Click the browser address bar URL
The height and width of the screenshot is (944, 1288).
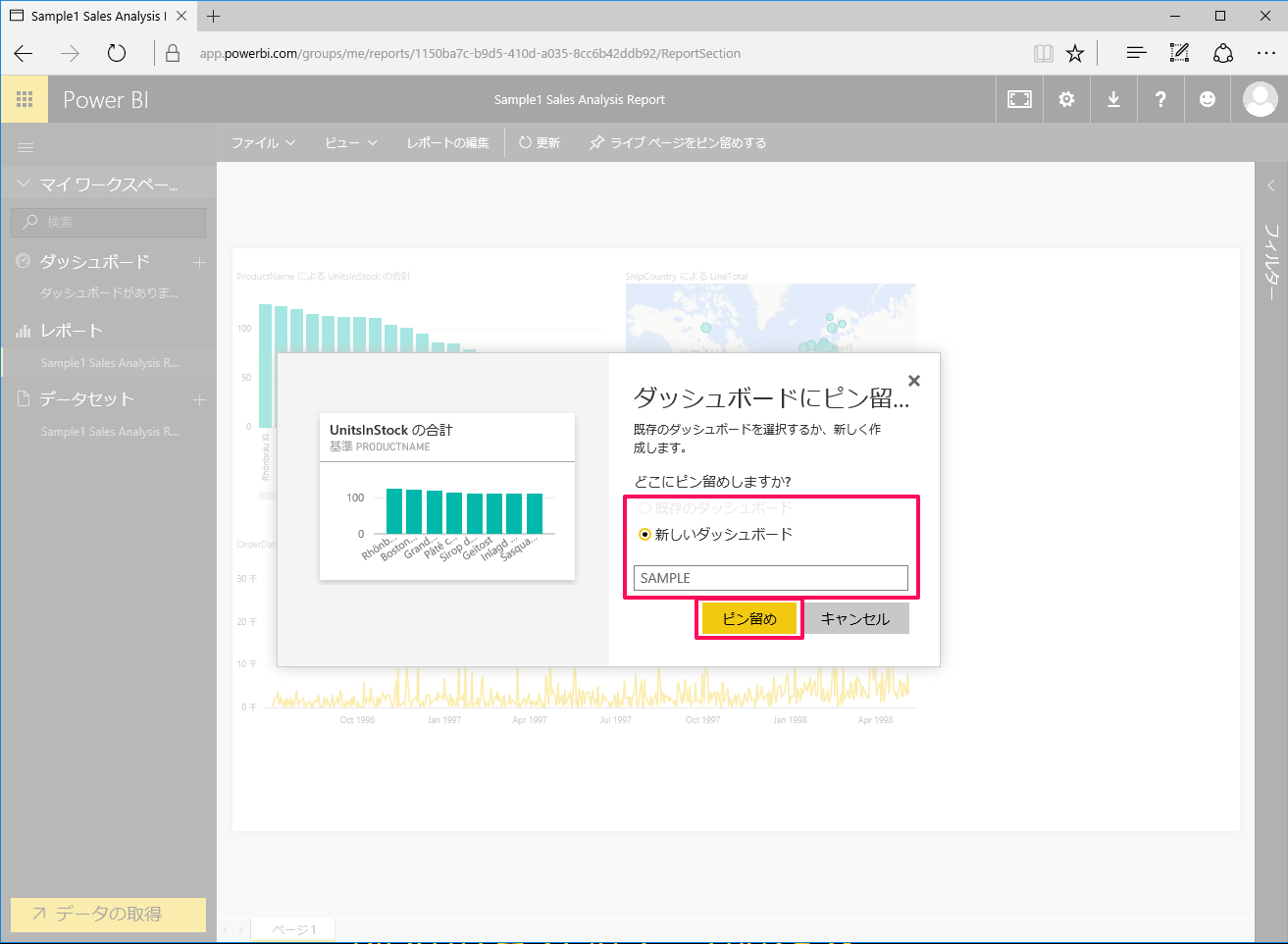coord(470,54)
